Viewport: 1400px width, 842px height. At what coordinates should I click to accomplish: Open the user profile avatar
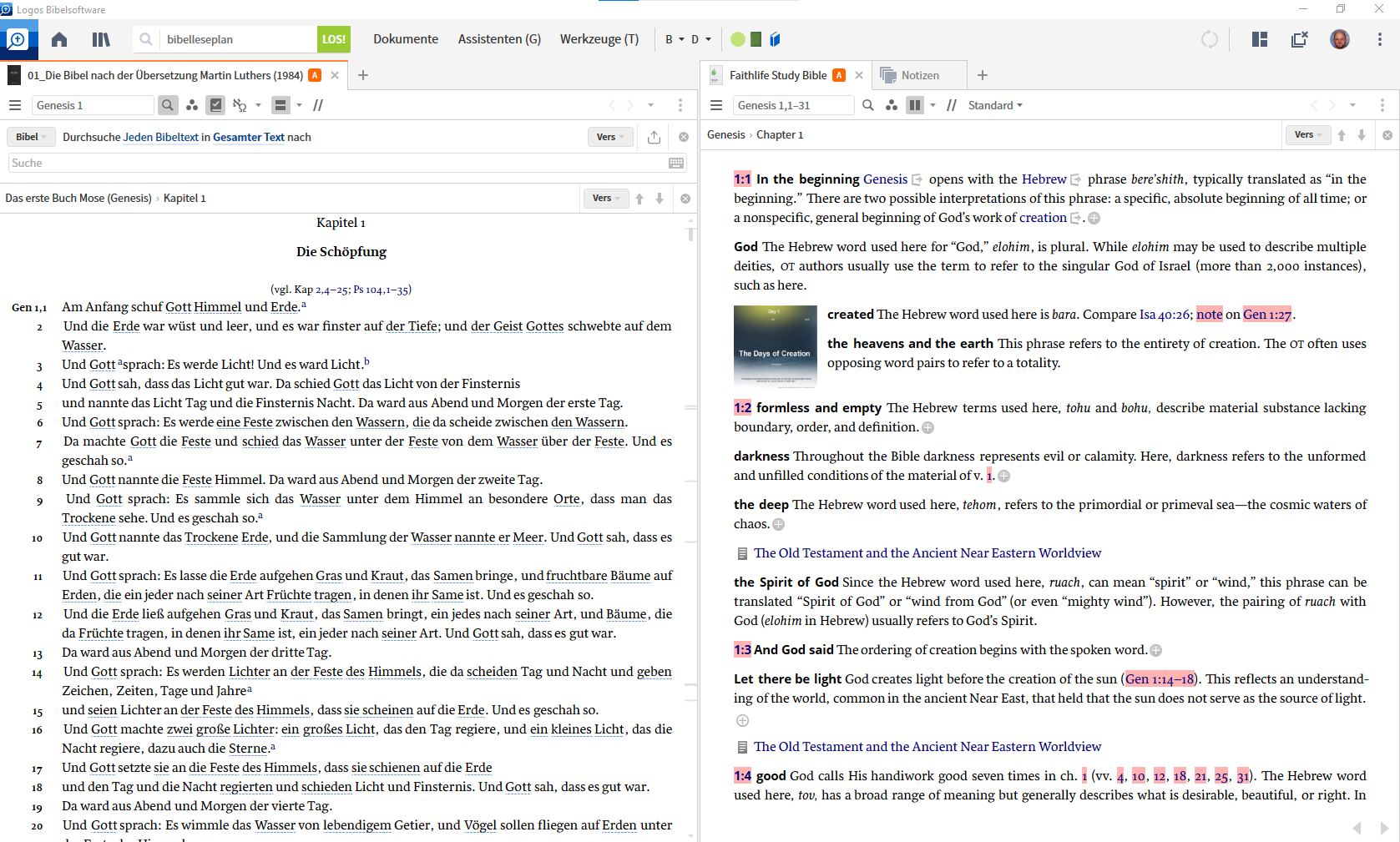(1340, 39)
